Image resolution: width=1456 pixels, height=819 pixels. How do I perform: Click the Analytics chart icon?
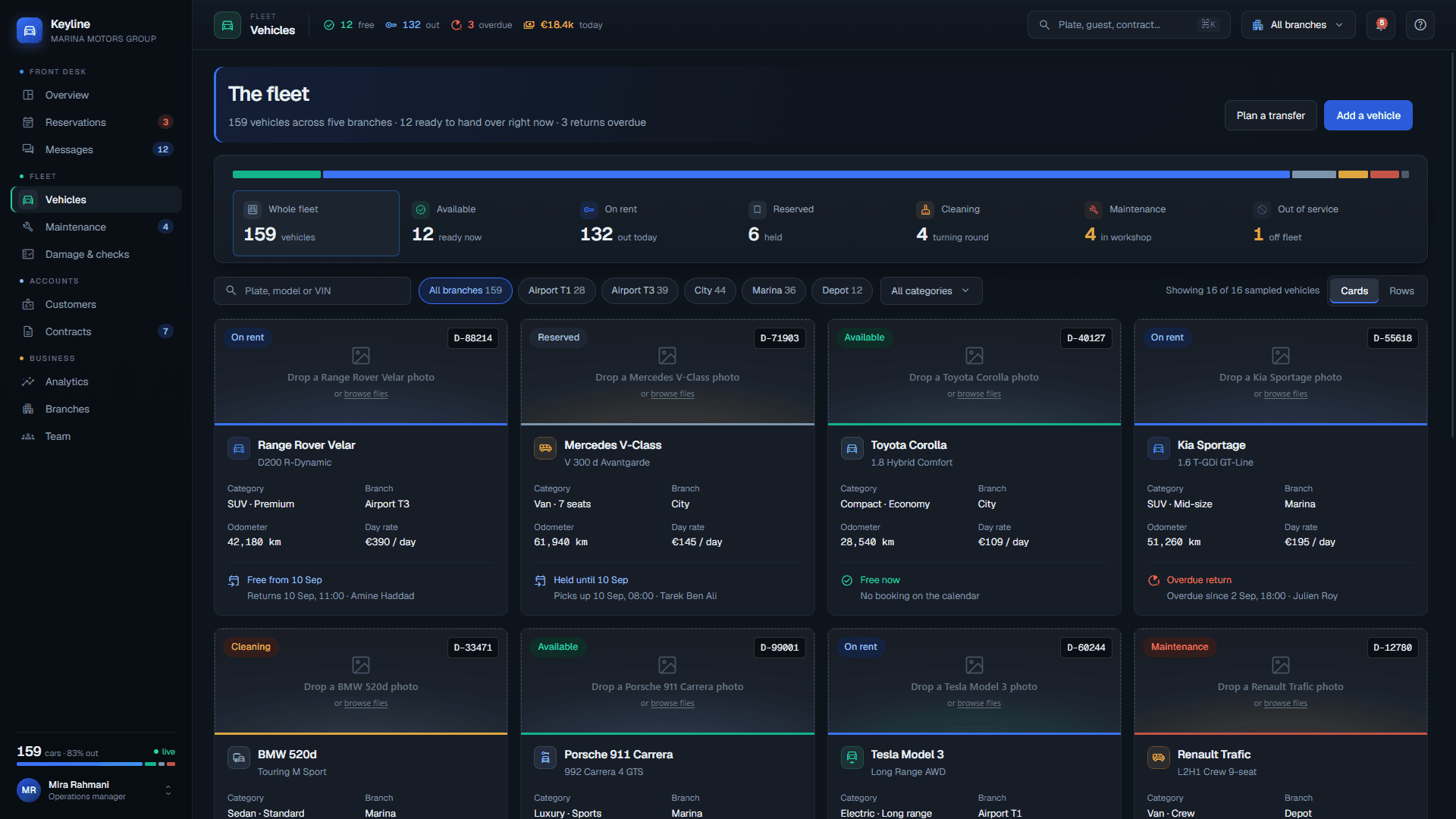coord(28,381)
